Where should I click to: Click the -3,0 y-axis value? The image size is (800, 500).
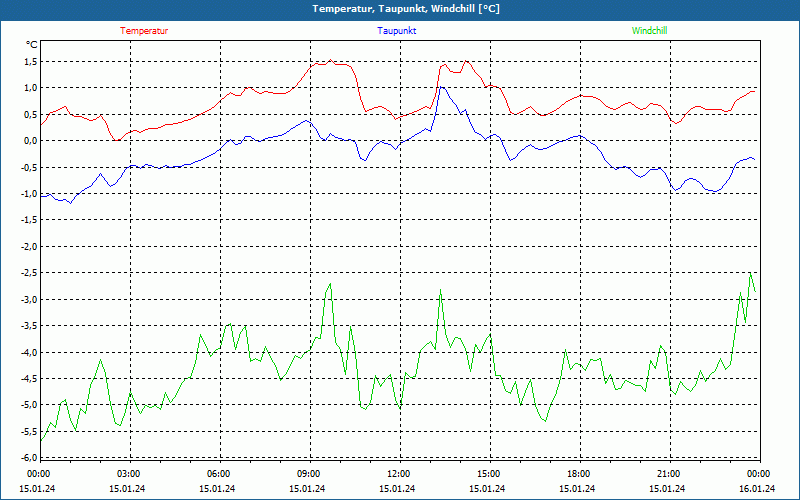point(29,299)
